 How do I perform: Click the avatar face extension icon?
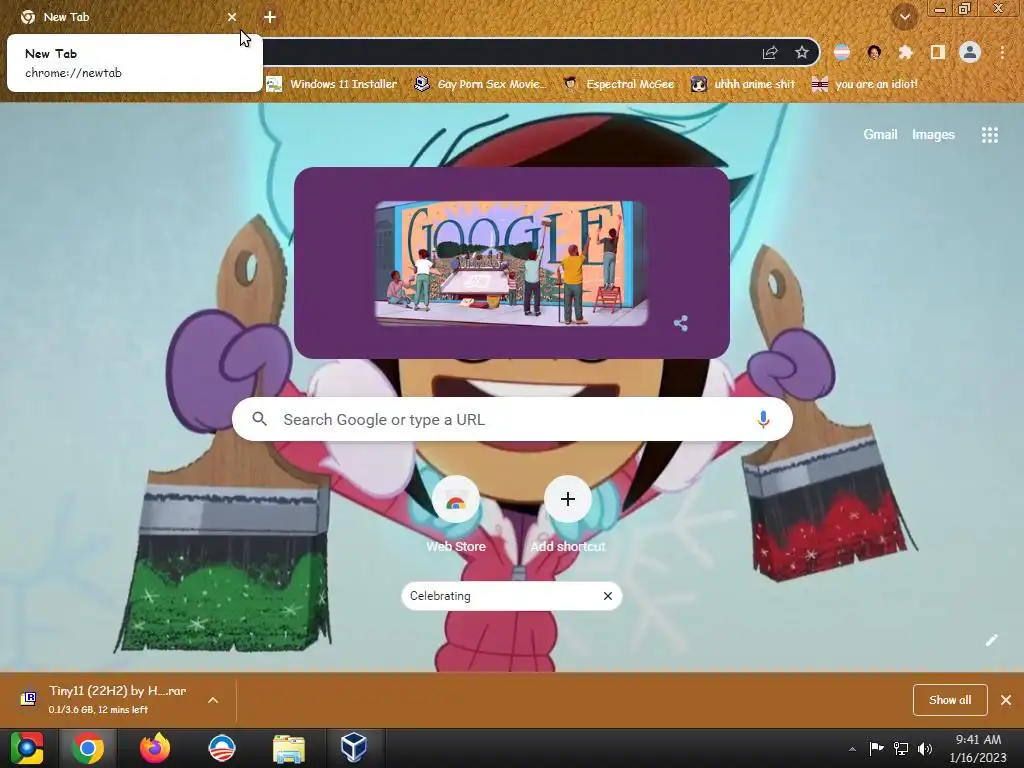[x=874, y=52]
